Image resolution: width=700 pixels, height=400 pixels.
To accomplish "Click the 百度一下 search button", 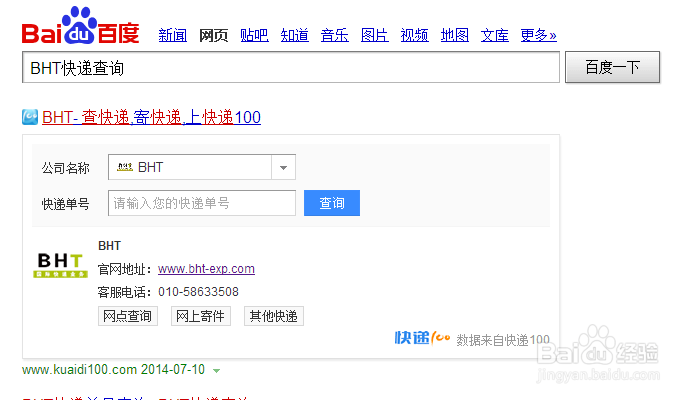I will tap(612, 67).
